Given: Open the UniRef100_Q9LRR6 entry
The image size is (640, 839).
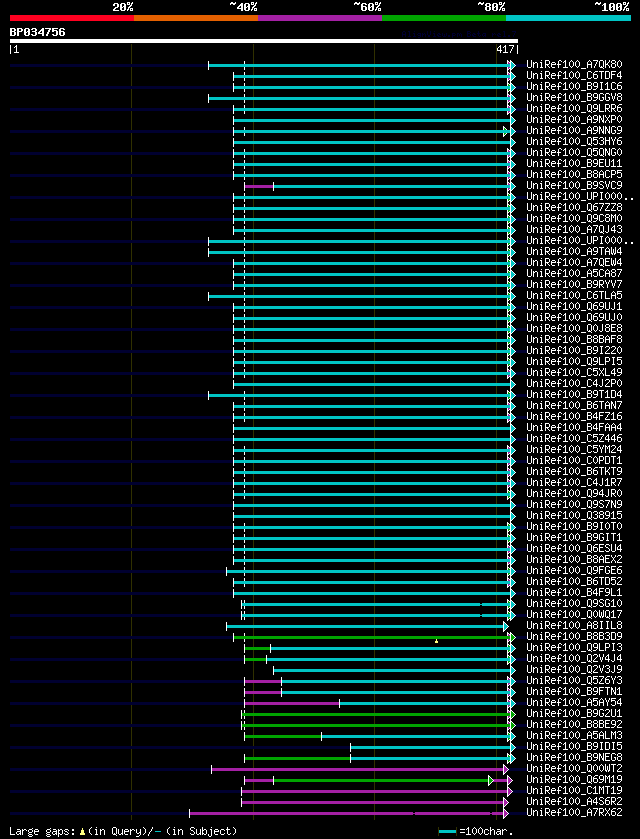Looking at the screenshot, I should pyautogui.click(x=574, y=109).
